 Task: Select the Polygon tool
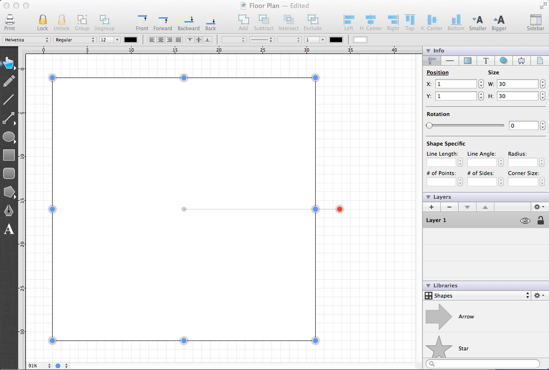(x=9, y=192)
